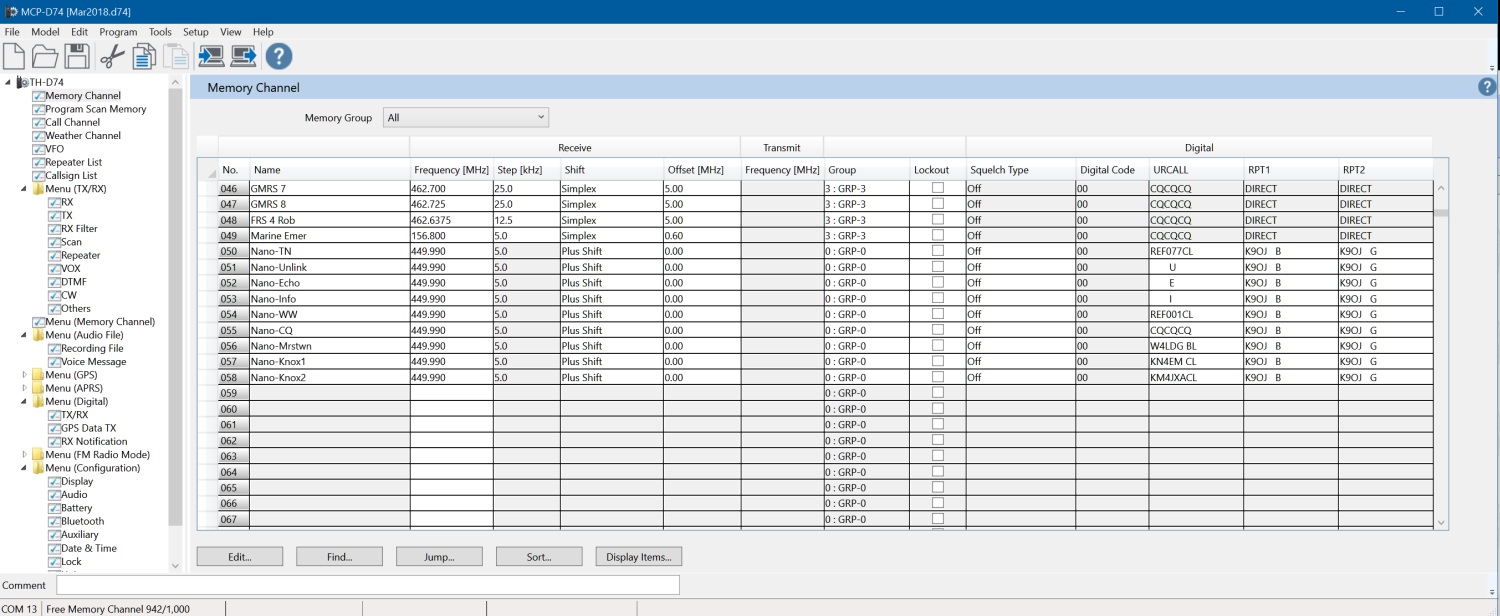
Task: Open the Tools menu
Action: (160, 32)
